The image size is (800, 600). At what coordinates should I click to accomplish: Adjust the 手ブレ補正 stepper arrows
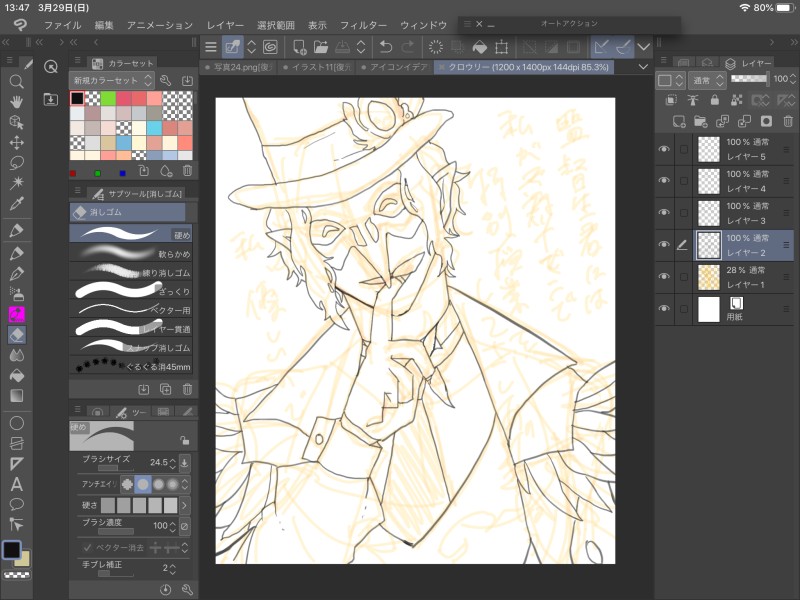[172, 568]
